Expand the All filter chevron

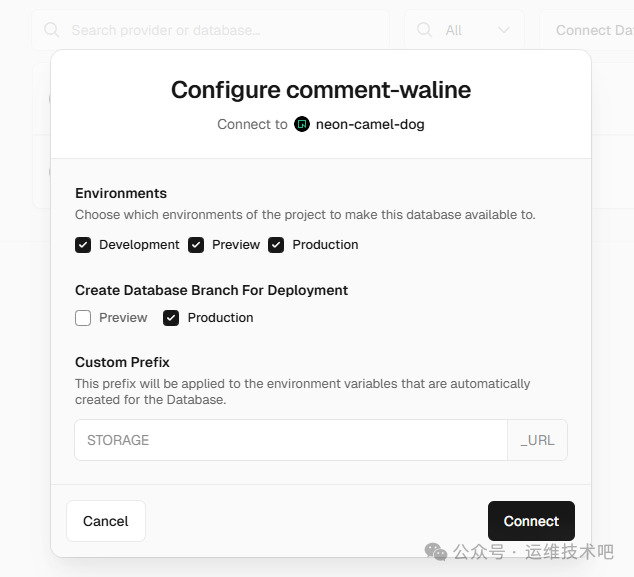pos(503,30)
